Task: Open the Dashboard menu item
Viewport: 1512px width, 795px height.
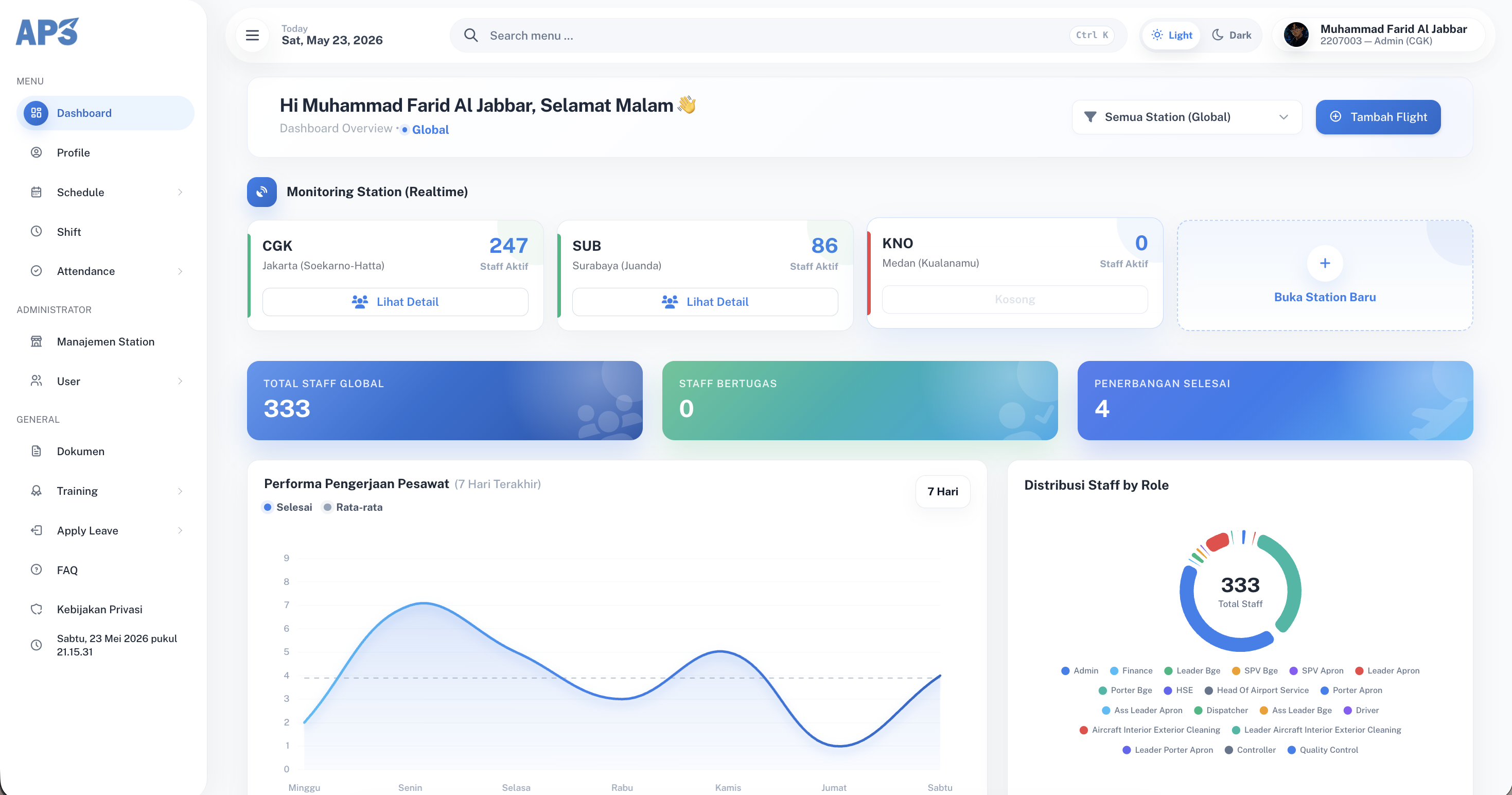Action: [105, 113]
